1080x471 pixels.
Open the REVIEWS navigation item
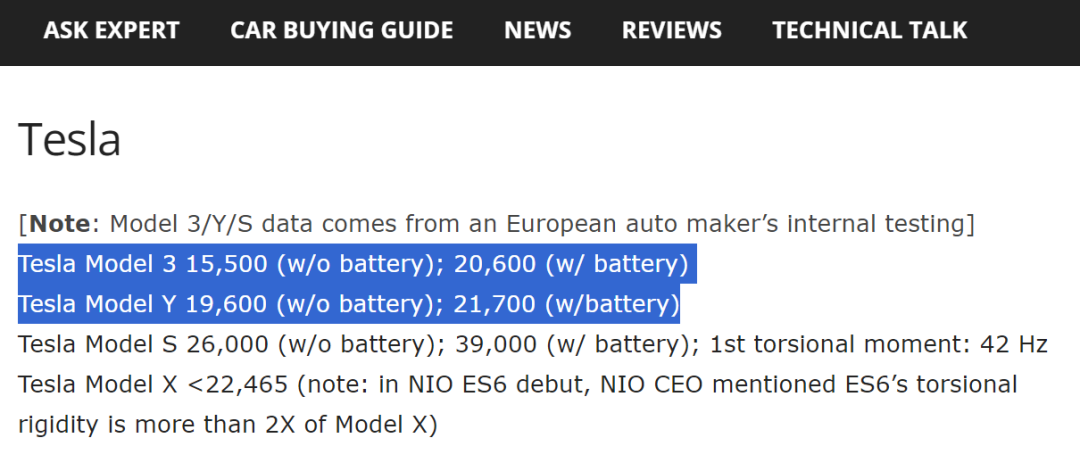pos(671,30)
